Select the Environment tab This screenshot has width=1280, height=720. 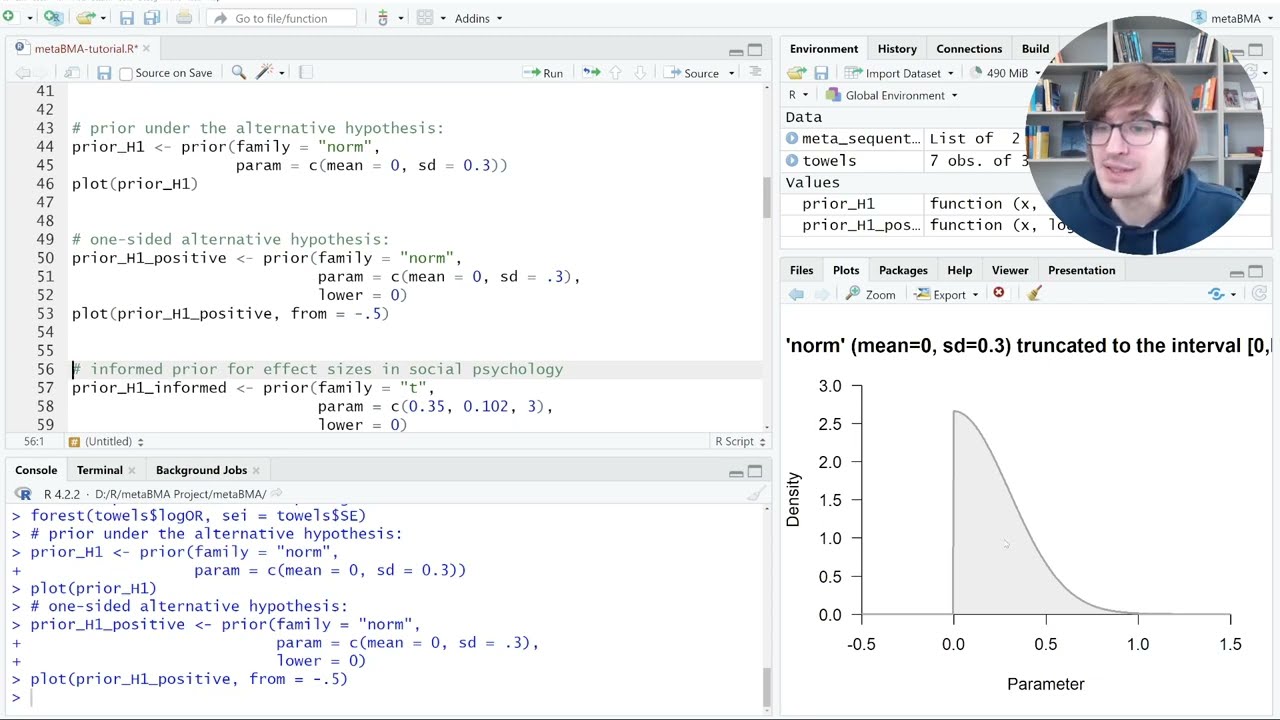pyautogui.click(x=824, y=49)
